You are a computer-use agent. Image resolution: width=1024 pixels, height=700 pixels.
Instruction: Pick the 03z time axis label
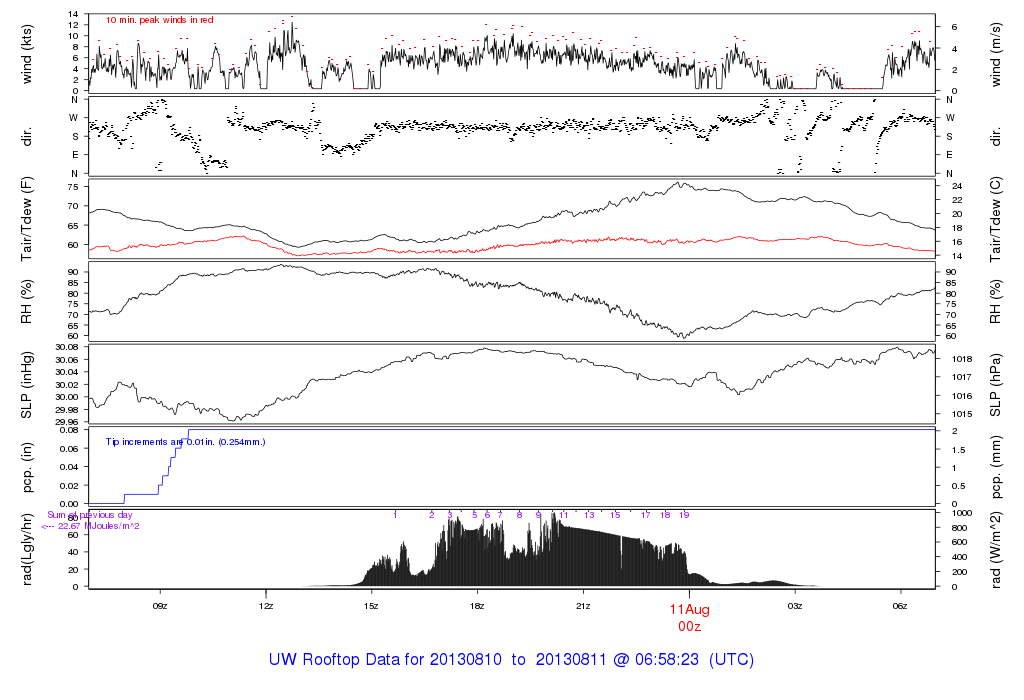point(795,606)
